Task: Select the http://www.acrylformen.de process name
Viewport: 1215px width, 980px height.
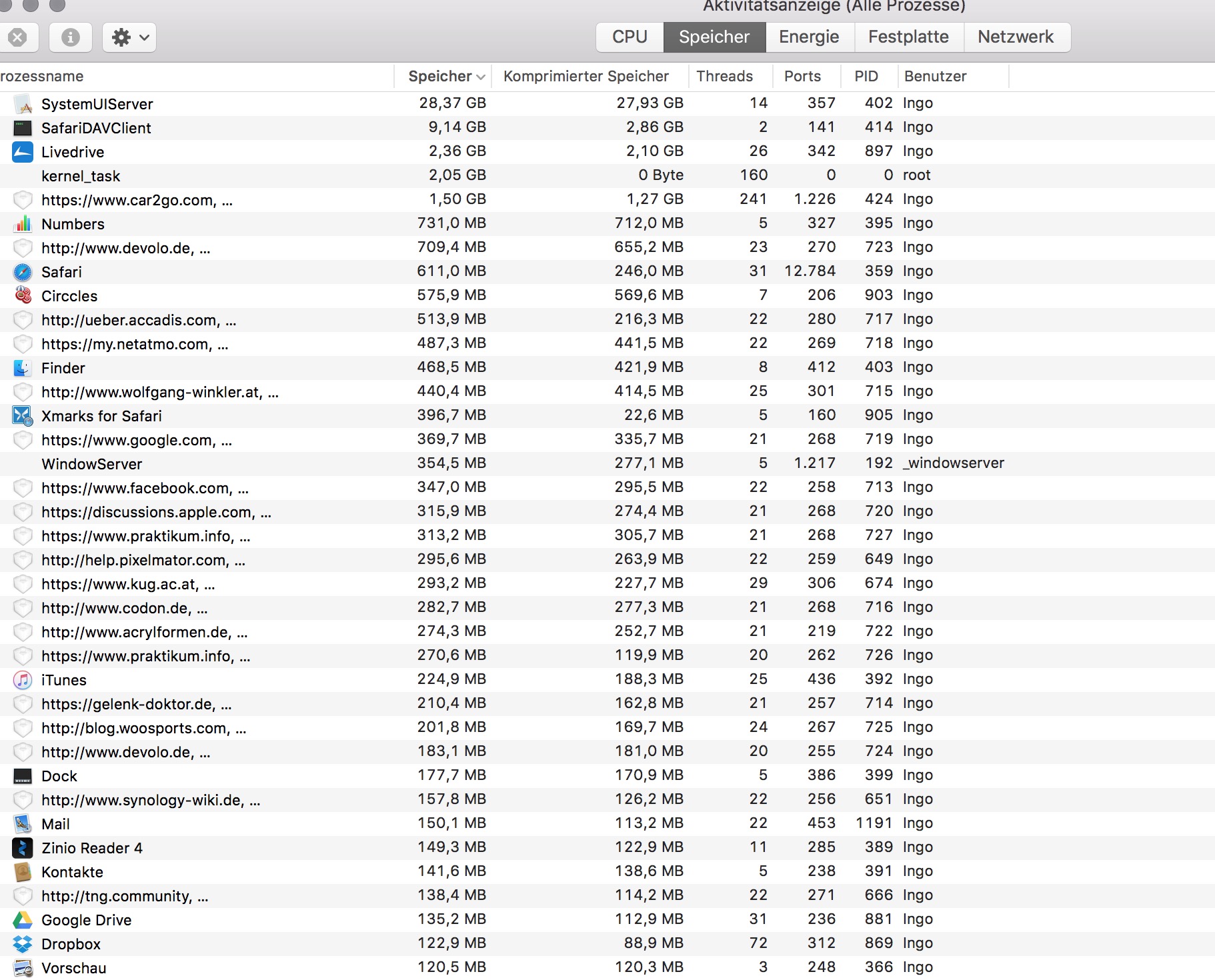Action: click(145, 632)
